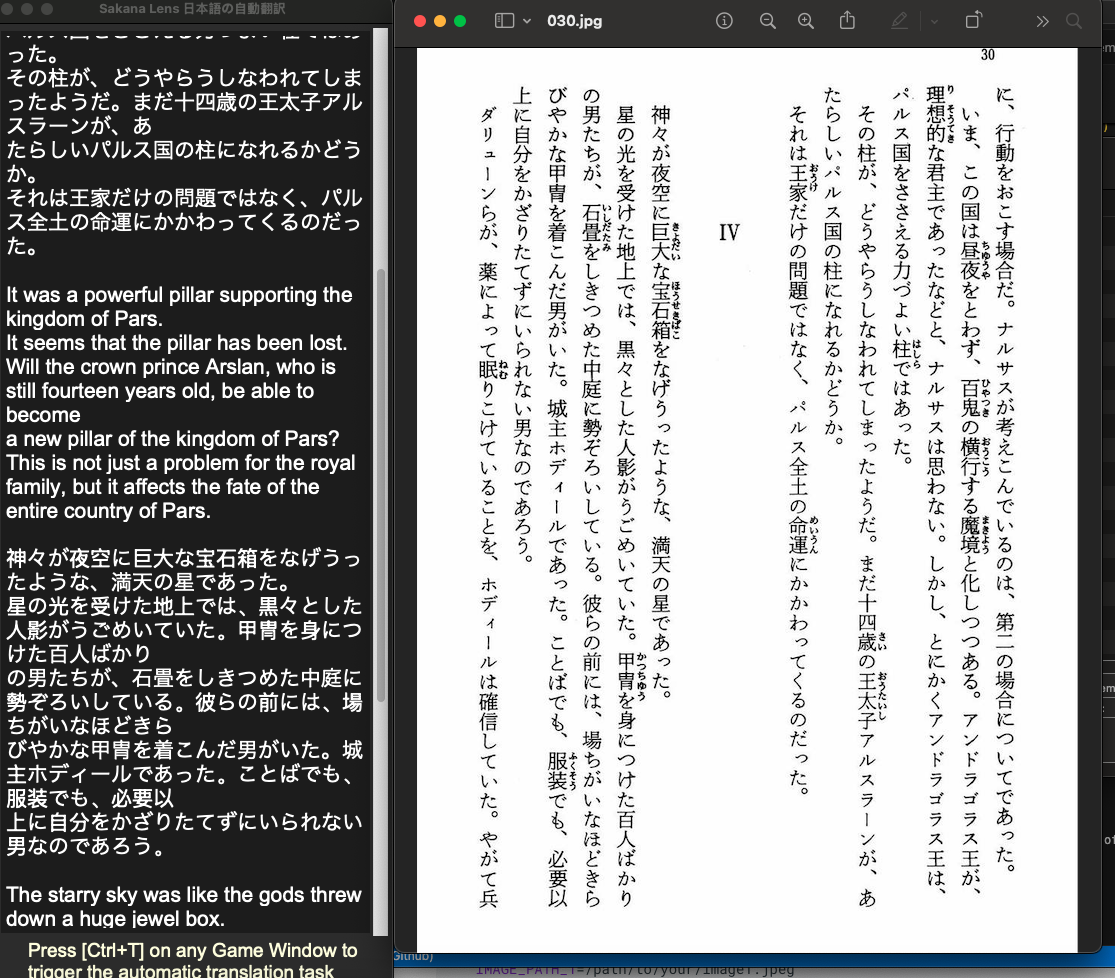Open the sidebar view options chevron
Screen dimensions: 1115x978
click(x=527, y=21)
